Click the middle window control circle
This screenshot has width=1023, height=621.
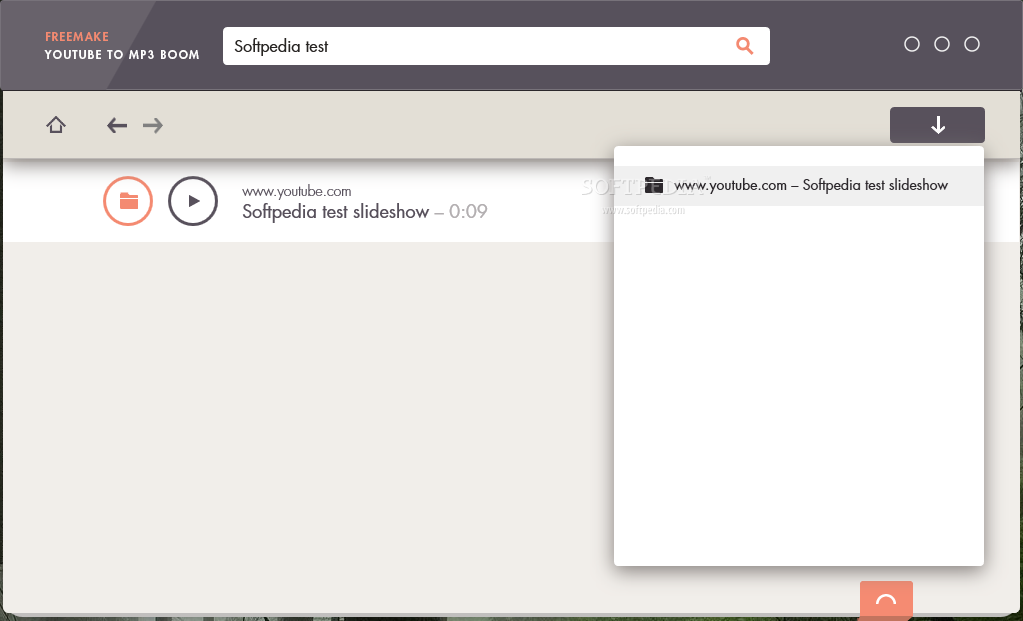coord(942,44)
